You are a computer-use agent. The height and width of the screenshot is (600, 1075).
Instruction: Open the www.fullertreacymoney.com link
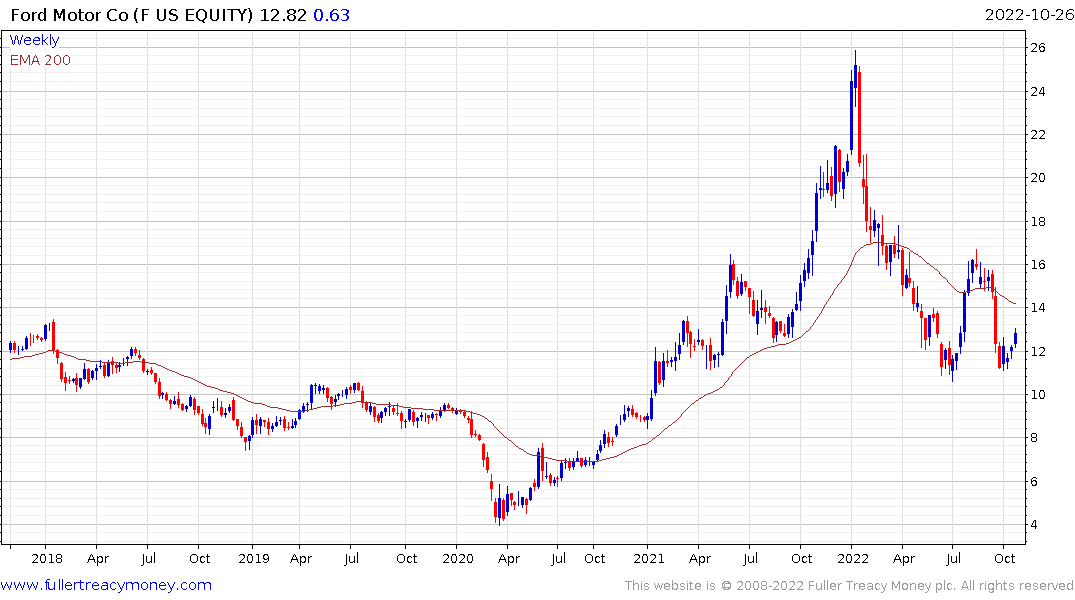coord(106,585)
